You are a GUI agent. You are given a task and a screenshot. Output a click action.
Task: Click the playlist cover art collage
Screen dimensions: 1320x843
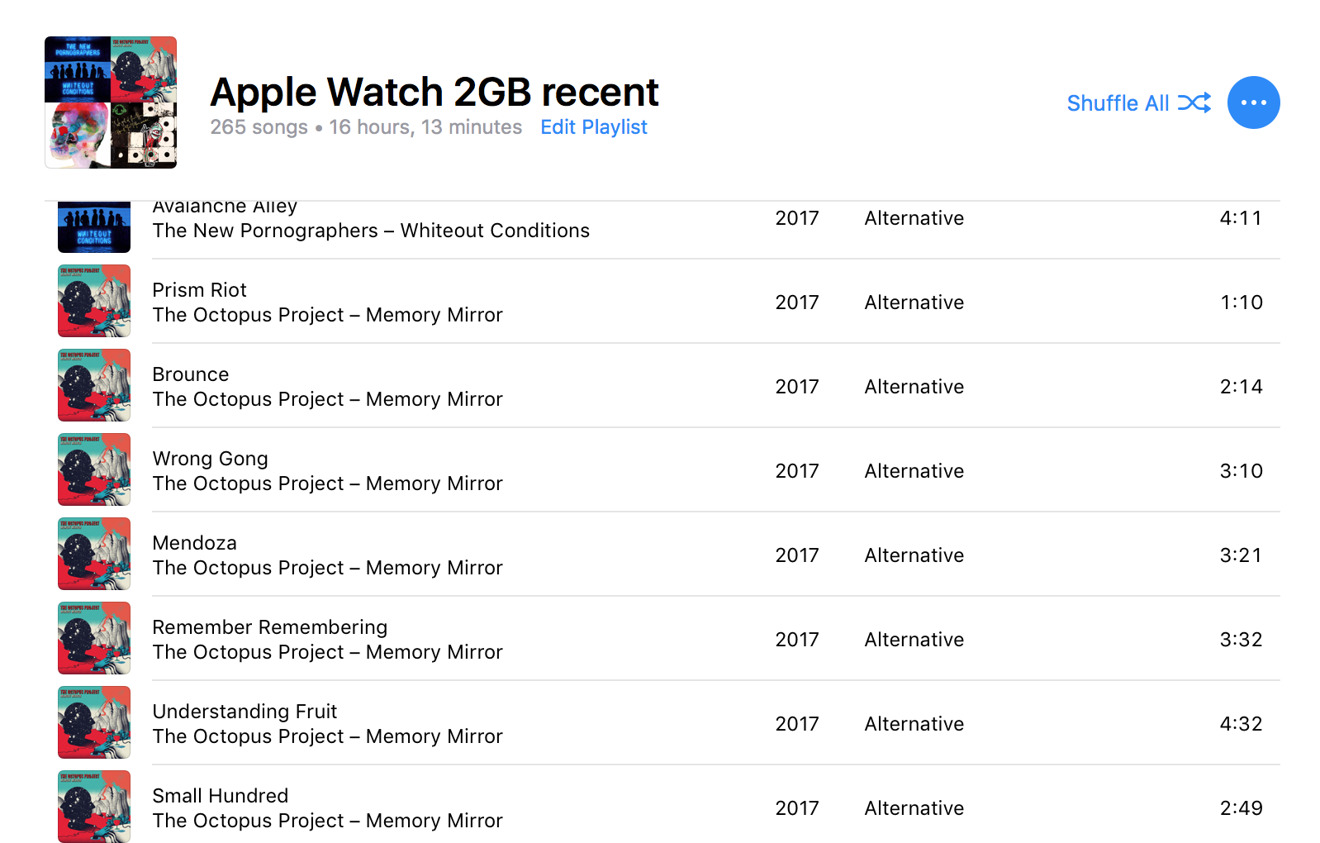click(111, 102)
